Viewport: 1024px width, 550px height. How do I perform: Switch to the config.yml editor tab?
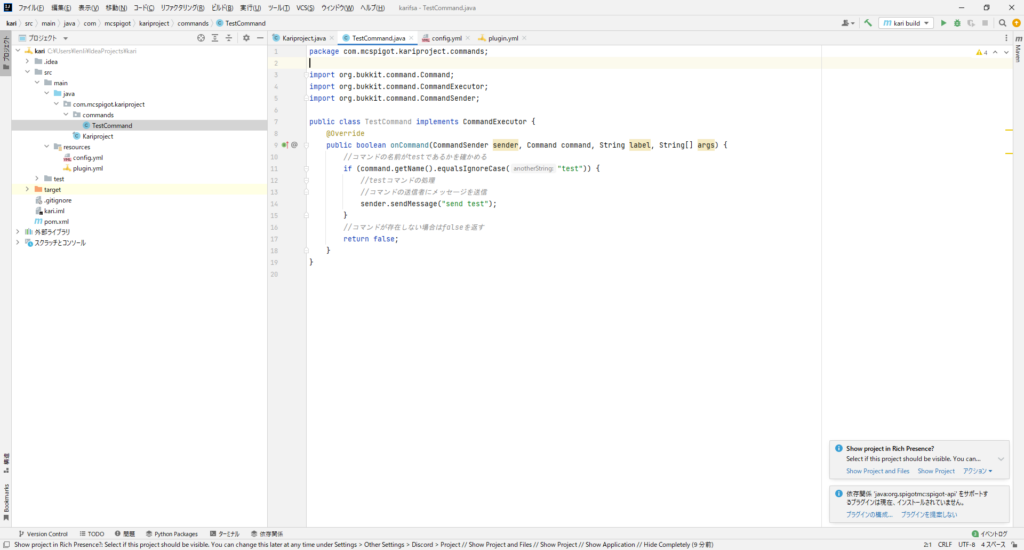[446, 38]
